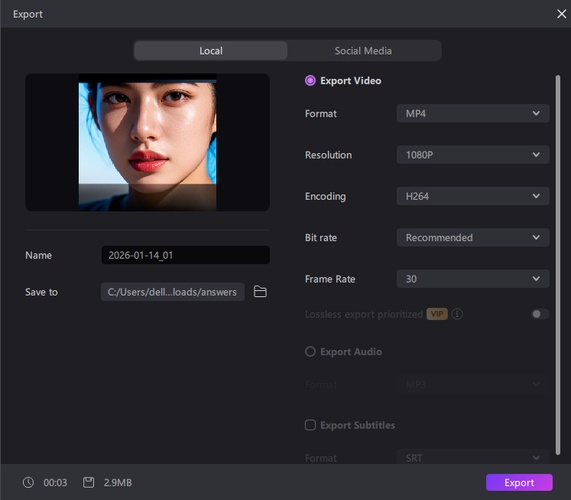Click the 2.9MB file size text
571x500 pixels.
pyautogui.click(x=118, y=483)
